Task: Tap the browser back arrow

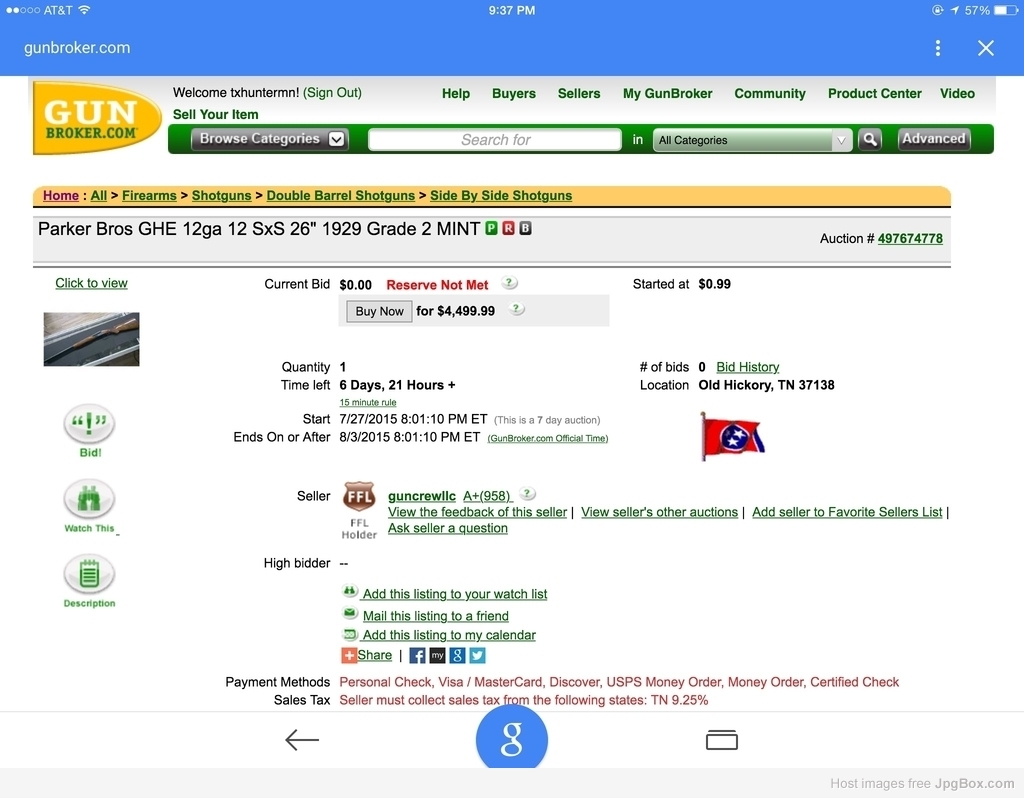Action: 302,739
